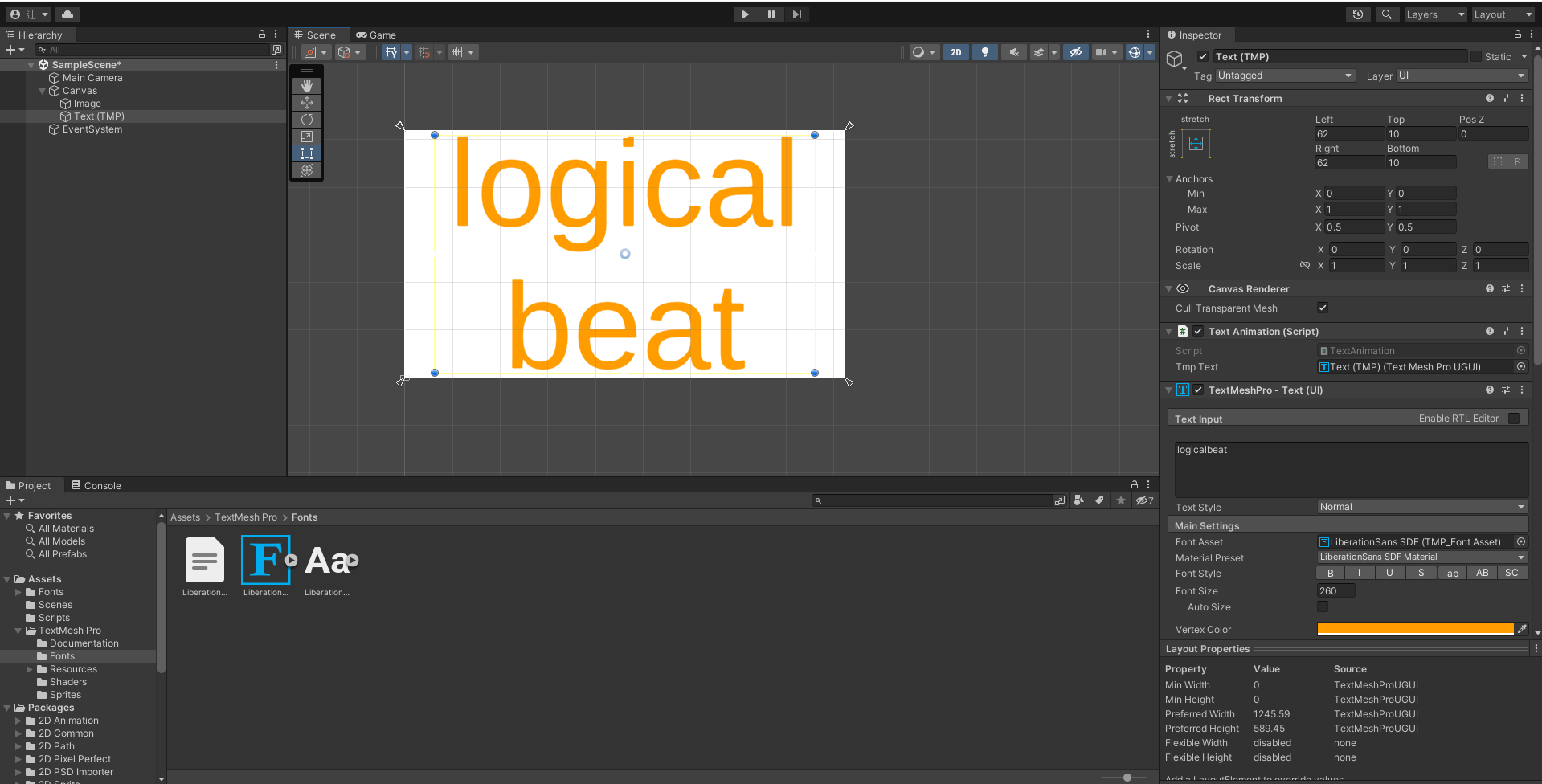
Task: Toggle scene view audio muting
Action: pos(1013,51)
